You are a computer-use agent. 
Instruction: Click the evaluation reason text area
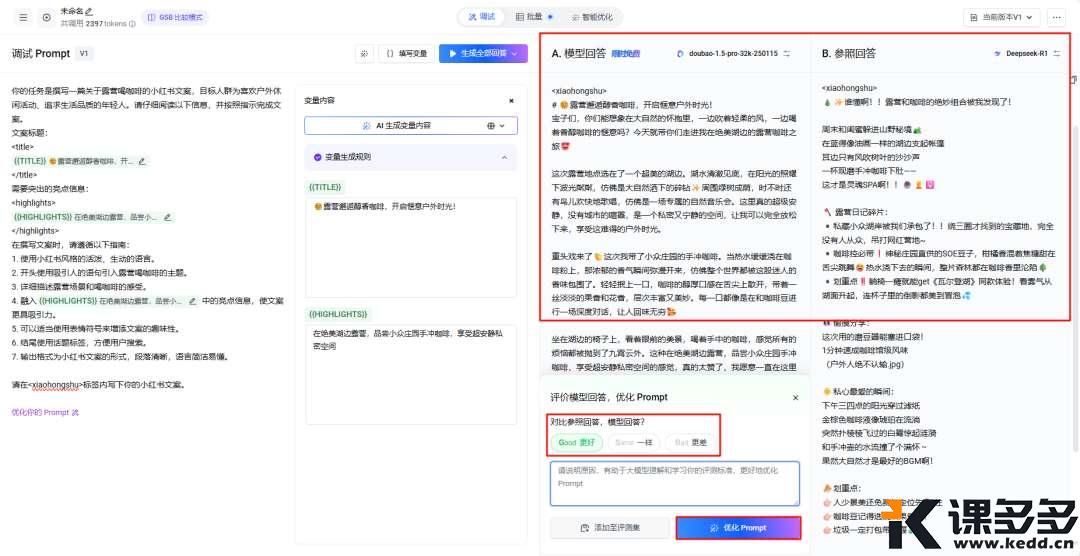pos(675,483)
